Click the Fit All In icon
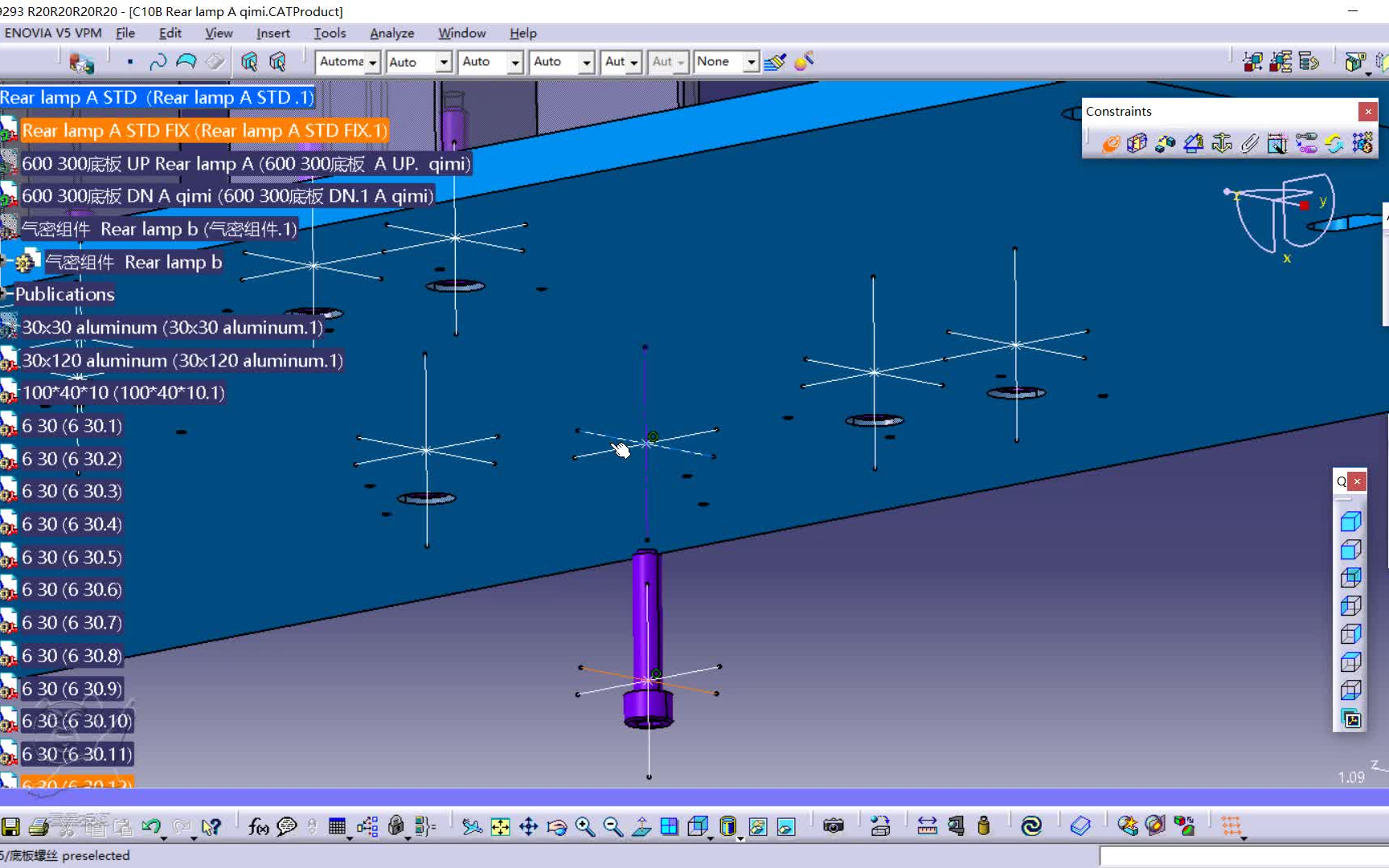1389x868 pixels. 500,826
